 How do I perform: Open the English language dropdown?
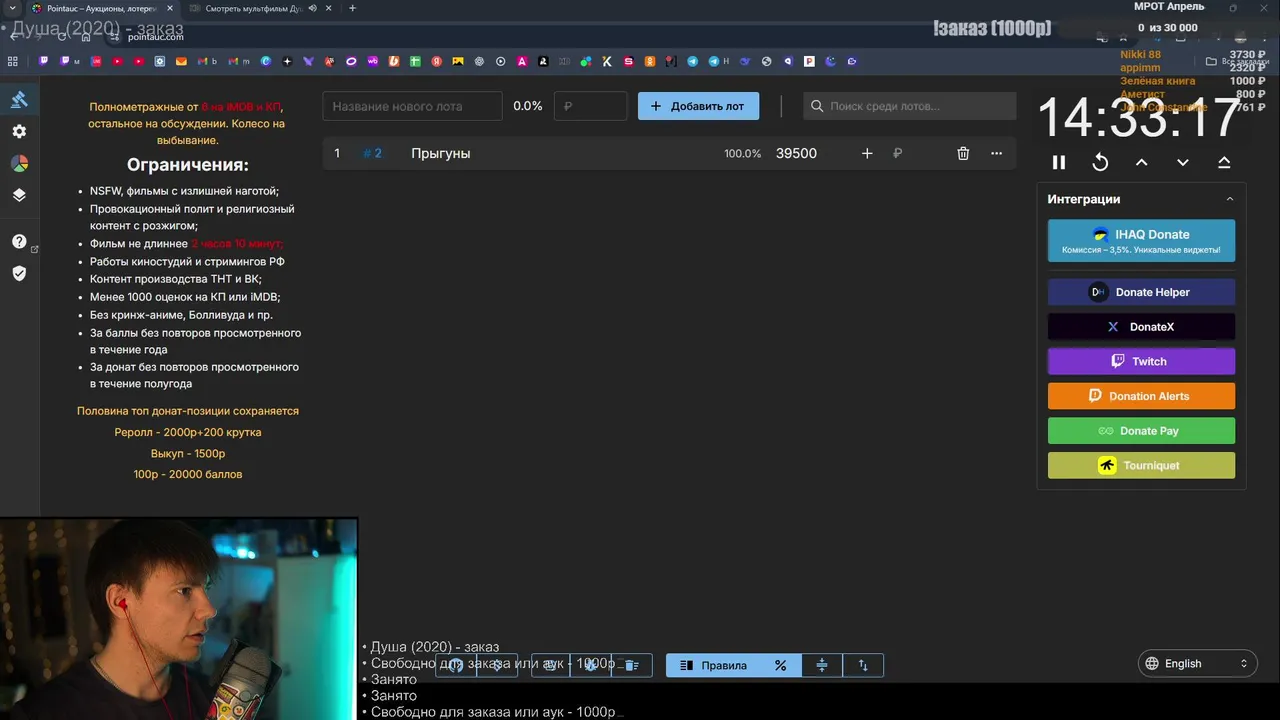point(1197,663)
